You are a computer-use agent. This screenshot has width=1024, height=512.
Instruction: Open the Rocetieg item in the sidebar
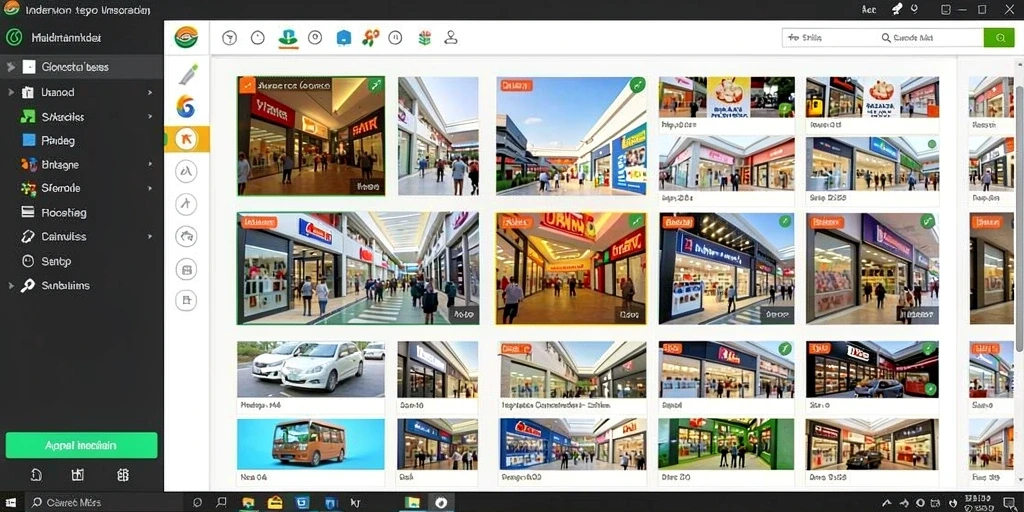point(82,212)
